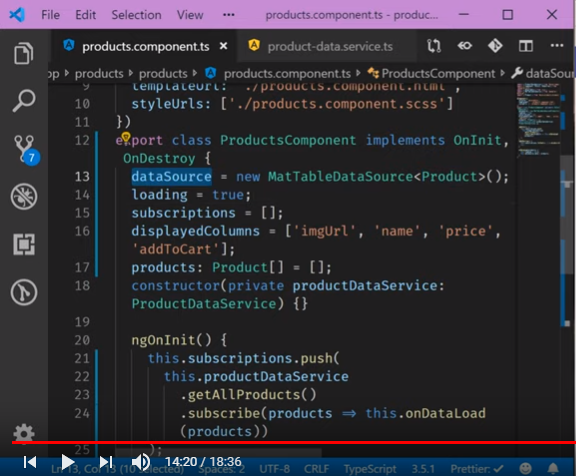Click the video play button
Viewport: 576px width, 476px height.
68,462
